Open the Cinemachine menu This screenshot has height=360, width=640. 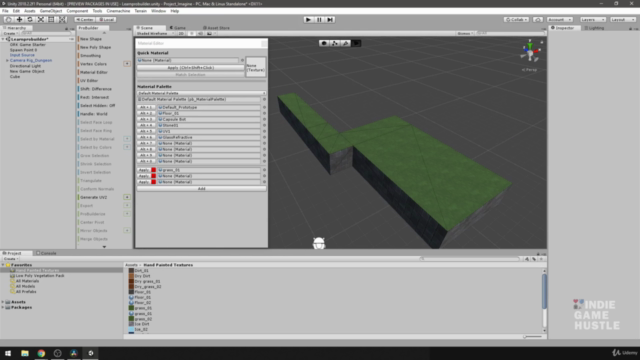(x=118, y=11)
